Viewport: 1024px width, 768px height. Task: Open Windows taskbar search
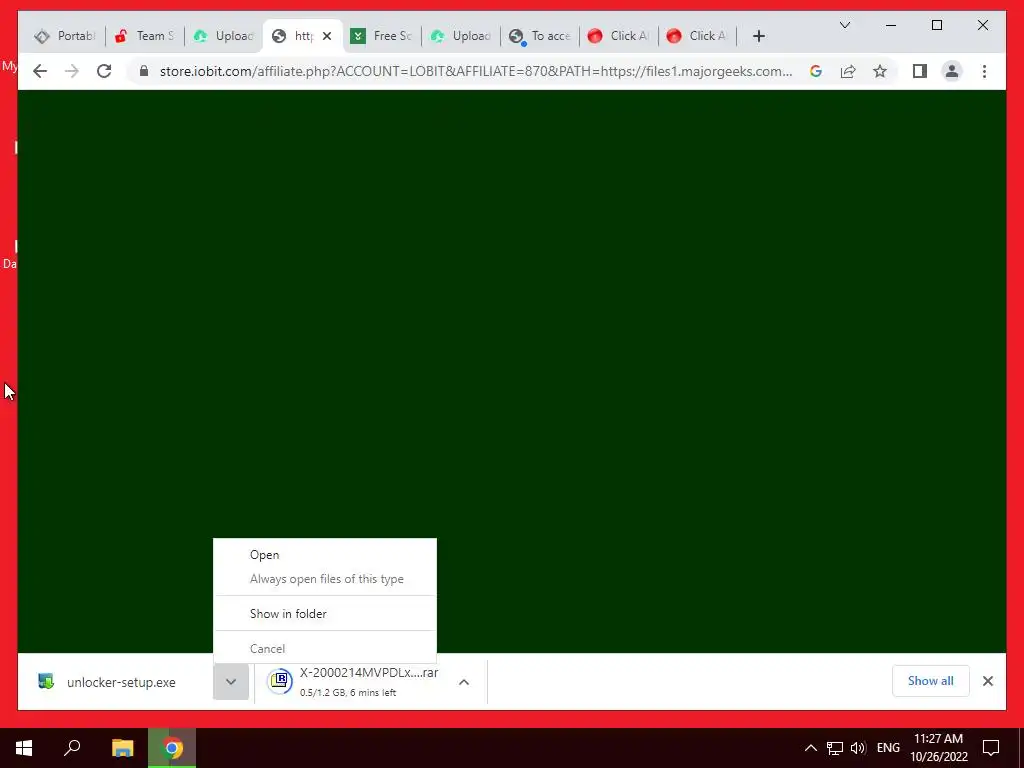[x=72, y=748]
